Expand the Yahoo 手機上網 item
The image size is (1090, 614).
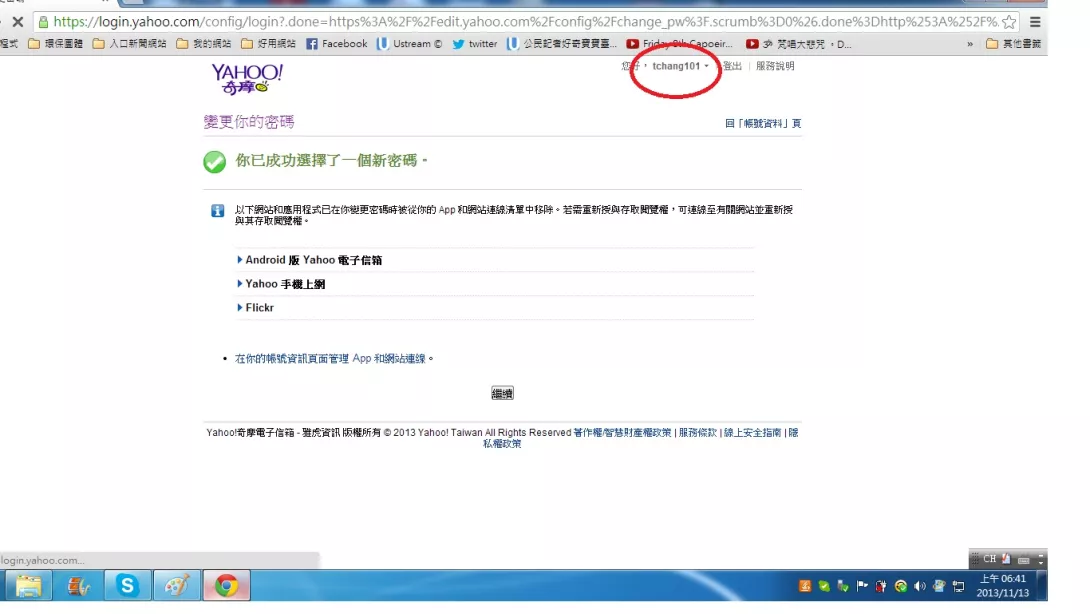(x=284, y=284)
